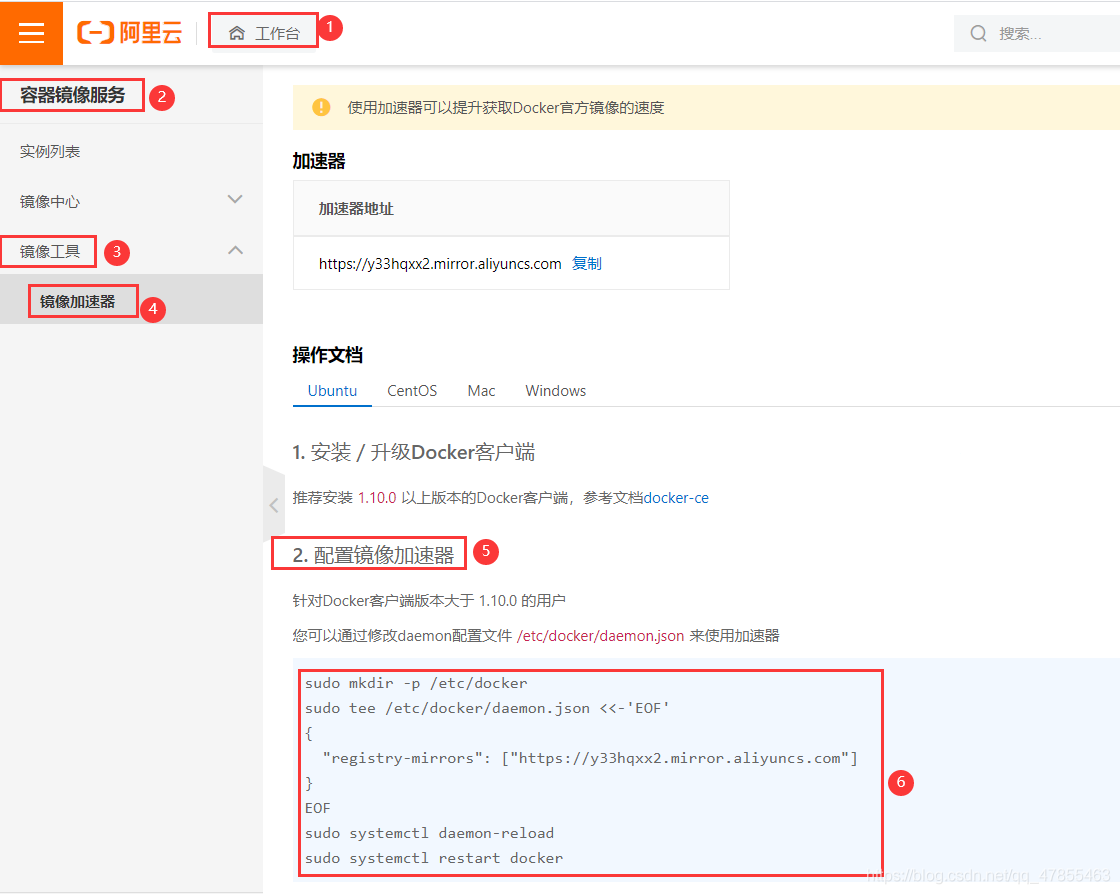Click the Alibaba Cloud logo
The image size is (1120, 894).
[x=129, y=33]
